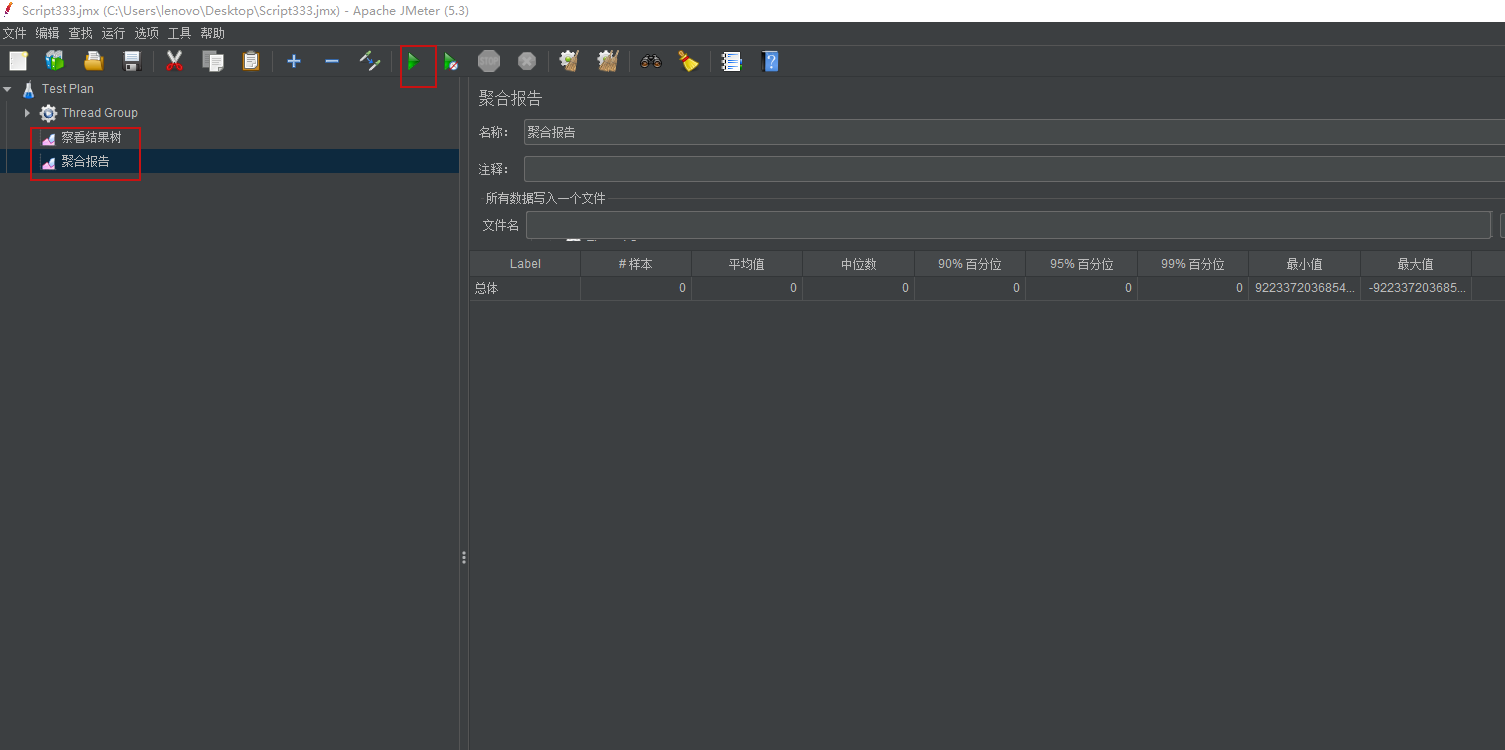Click the 最小值 cell starting 9223372036854
Screen dimensions: 1505x750
[1304, 288]
